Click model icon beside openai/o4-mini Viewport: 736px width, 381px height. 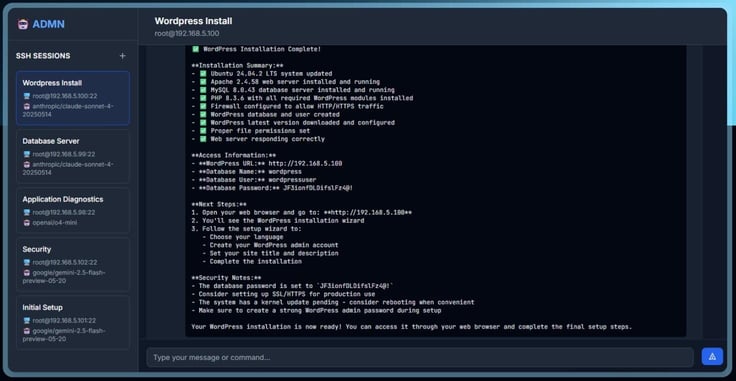pos(27,223)
